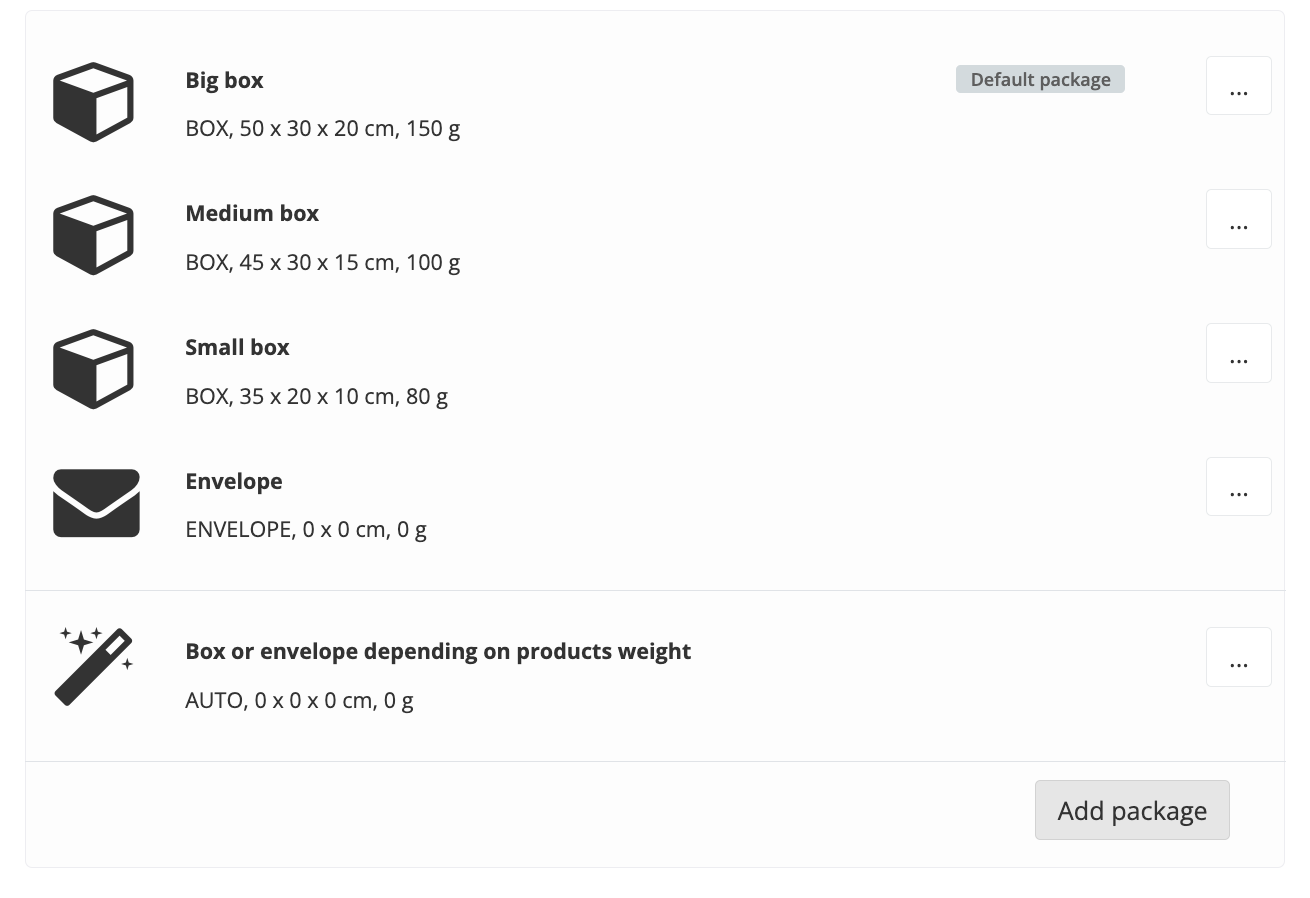Select the Big box package title
This screenshot has height=898, width=1310.
[224, 80]
